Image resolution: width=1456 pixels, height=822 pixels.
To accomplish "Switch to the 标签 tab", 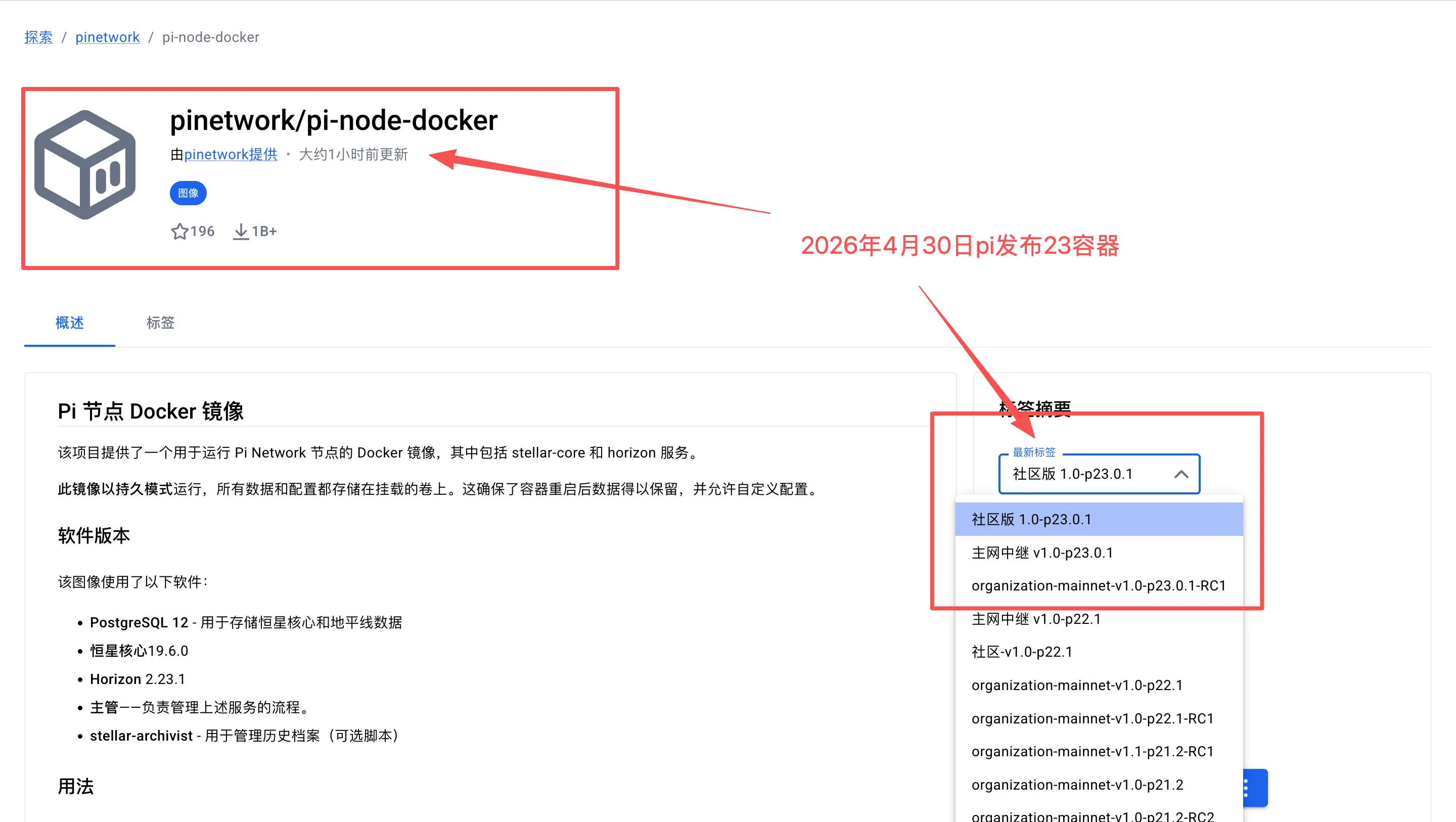I will [161, 323].
